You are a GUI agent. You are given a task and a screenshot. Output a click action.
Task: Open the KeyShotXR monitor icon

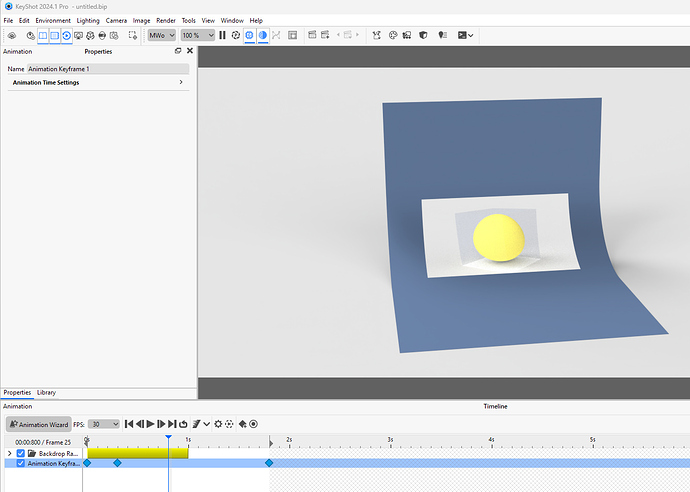(x=78, y=35)
